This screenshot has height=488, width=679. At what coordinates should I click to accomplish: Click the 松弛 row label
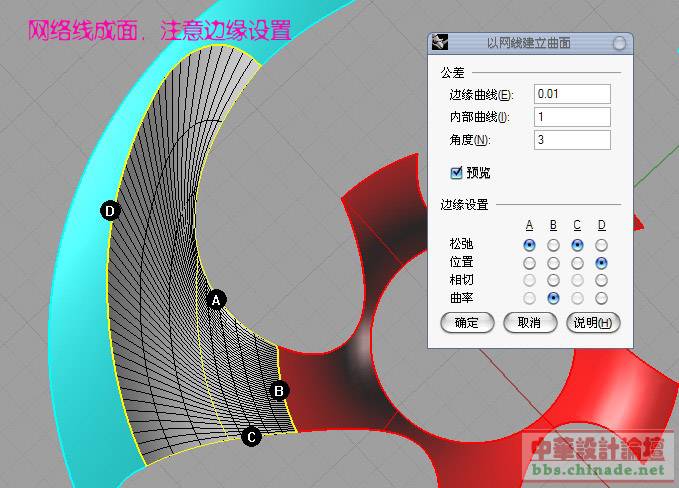coord(461,244)
